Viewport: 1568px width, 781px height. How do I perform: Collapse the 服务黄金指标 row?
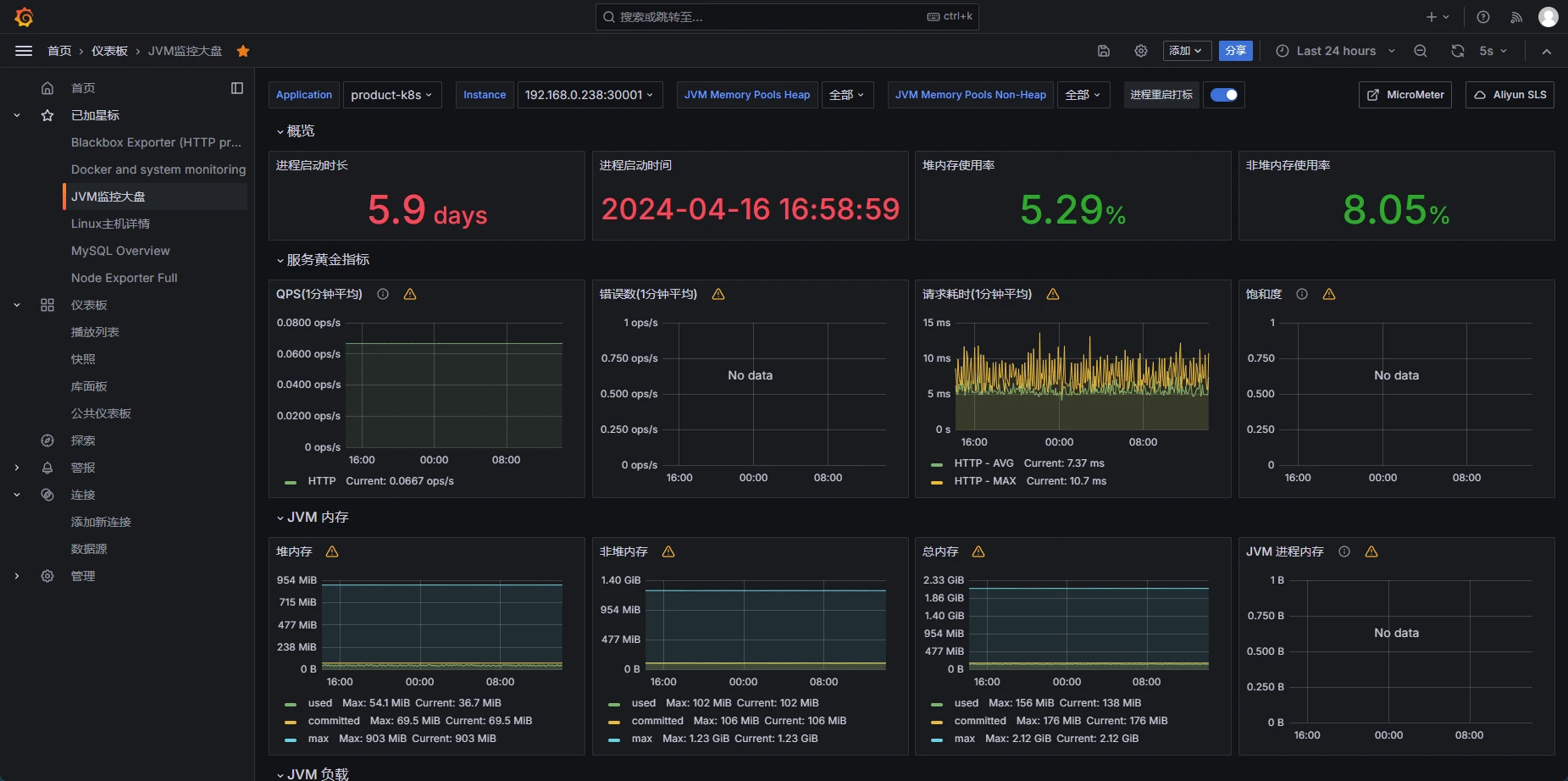coord(323,260)
